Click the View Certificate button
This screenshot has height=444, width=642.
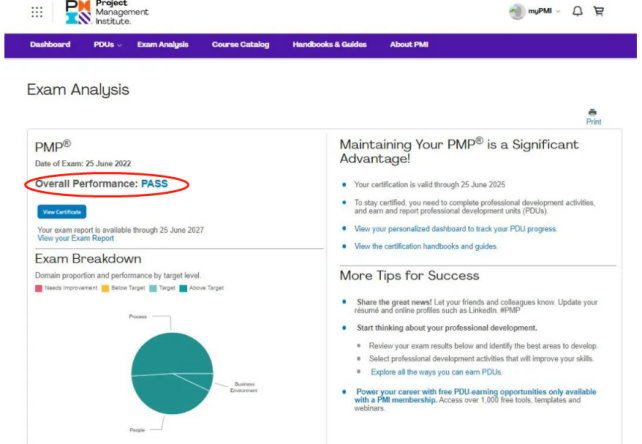(x=62, y=212)
